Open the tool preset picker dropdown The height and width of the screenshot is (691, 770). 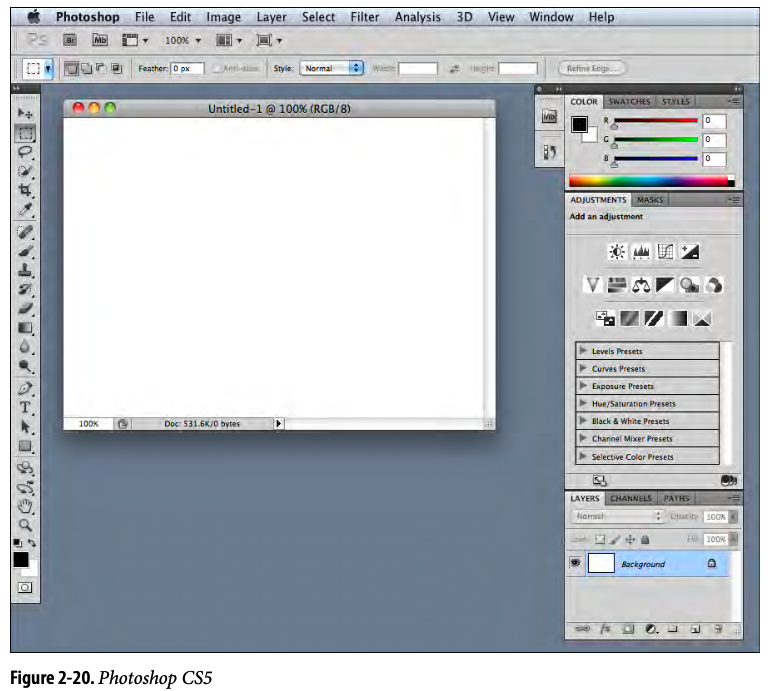pyautogui.click(x=48, y=68)
